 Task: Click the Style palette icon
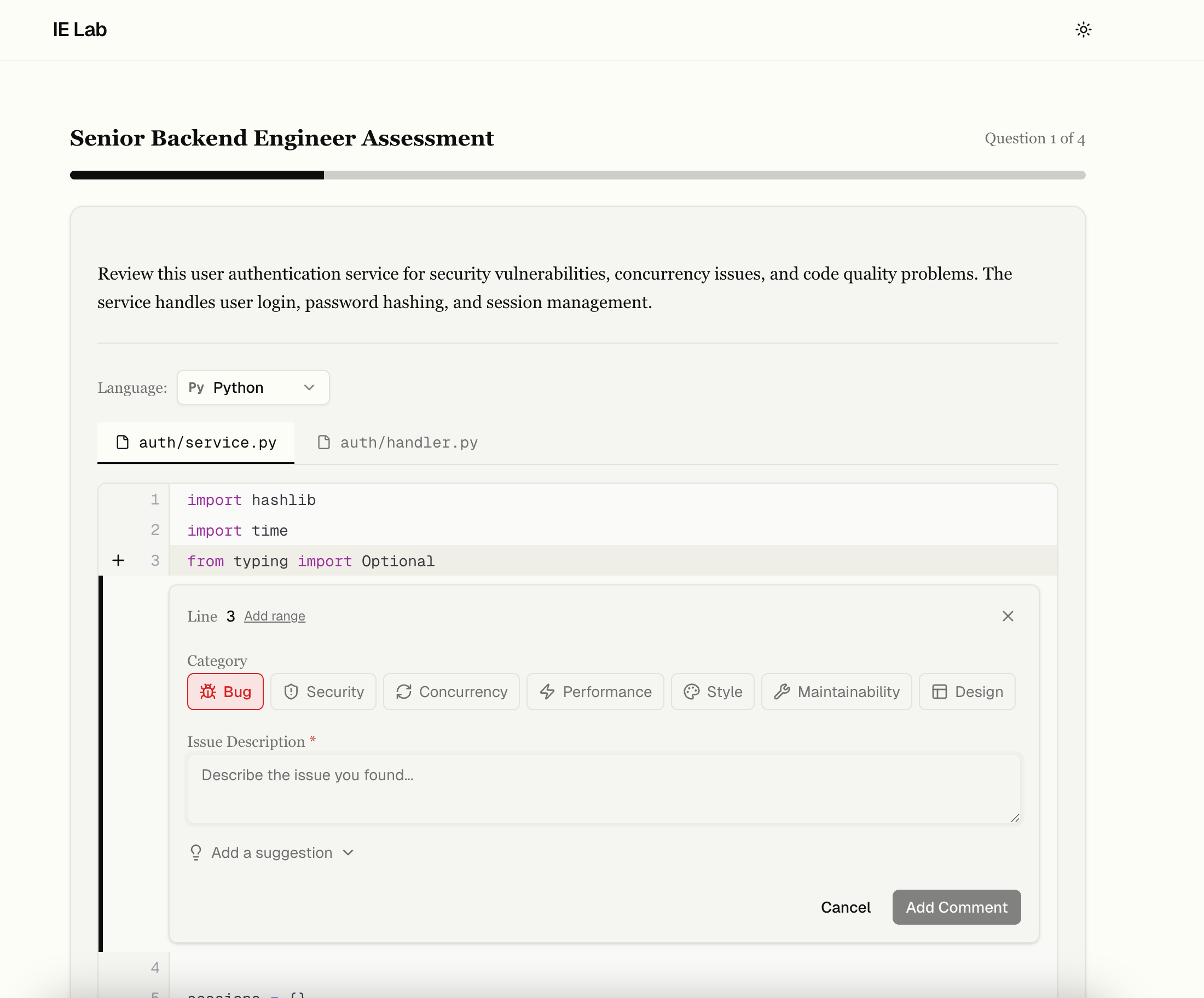[x=691, y=691]
